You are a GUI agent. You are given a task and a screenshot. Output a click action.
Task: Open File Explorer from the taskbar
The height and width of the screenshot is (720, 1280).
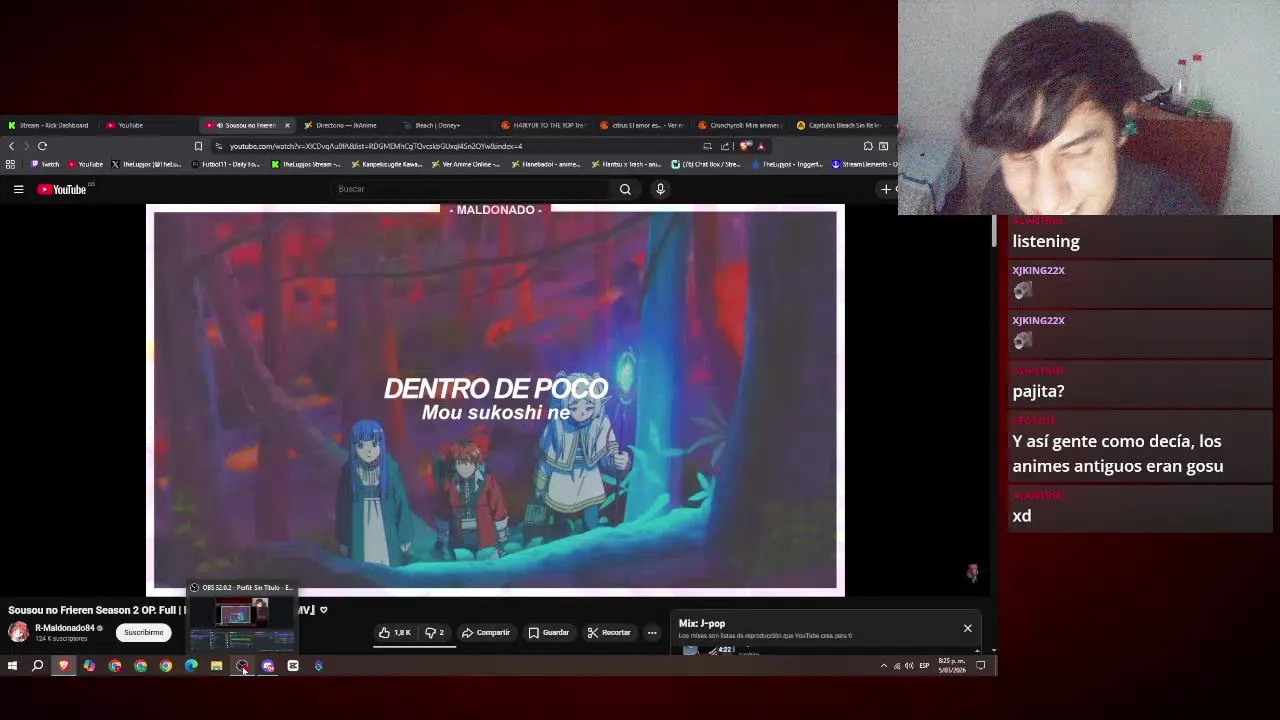[216, 666]
